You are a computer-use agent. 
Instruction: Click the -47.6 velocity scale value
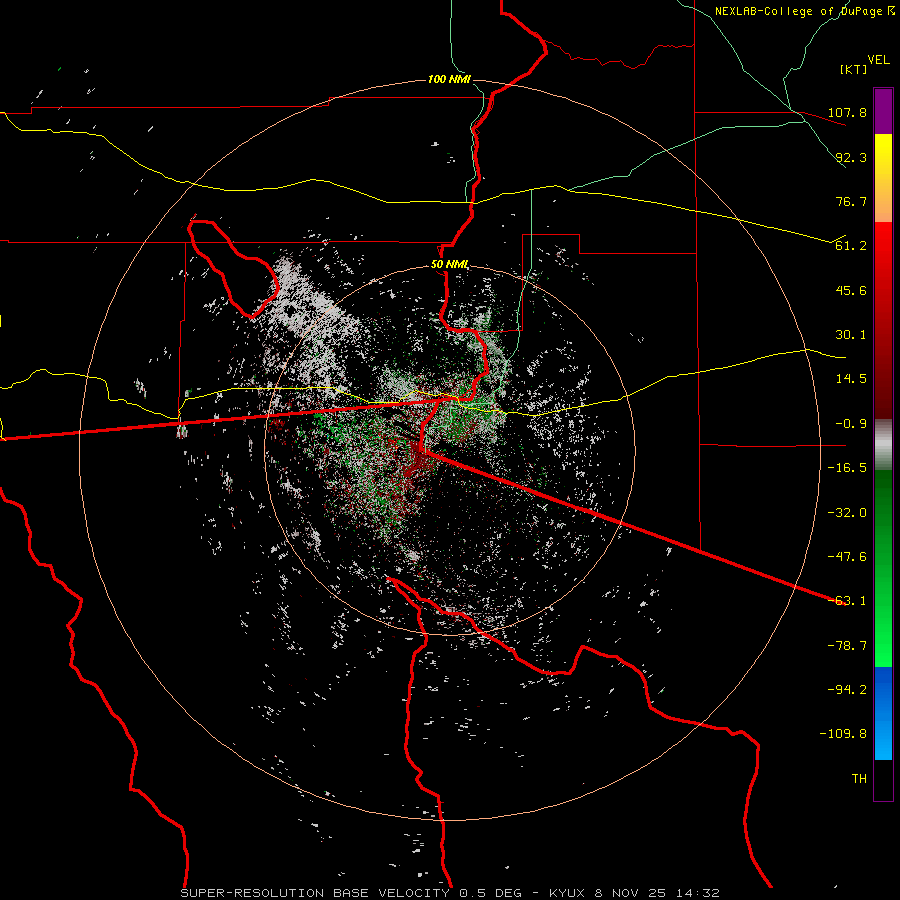pyautogui.click(x=847, y=557)
